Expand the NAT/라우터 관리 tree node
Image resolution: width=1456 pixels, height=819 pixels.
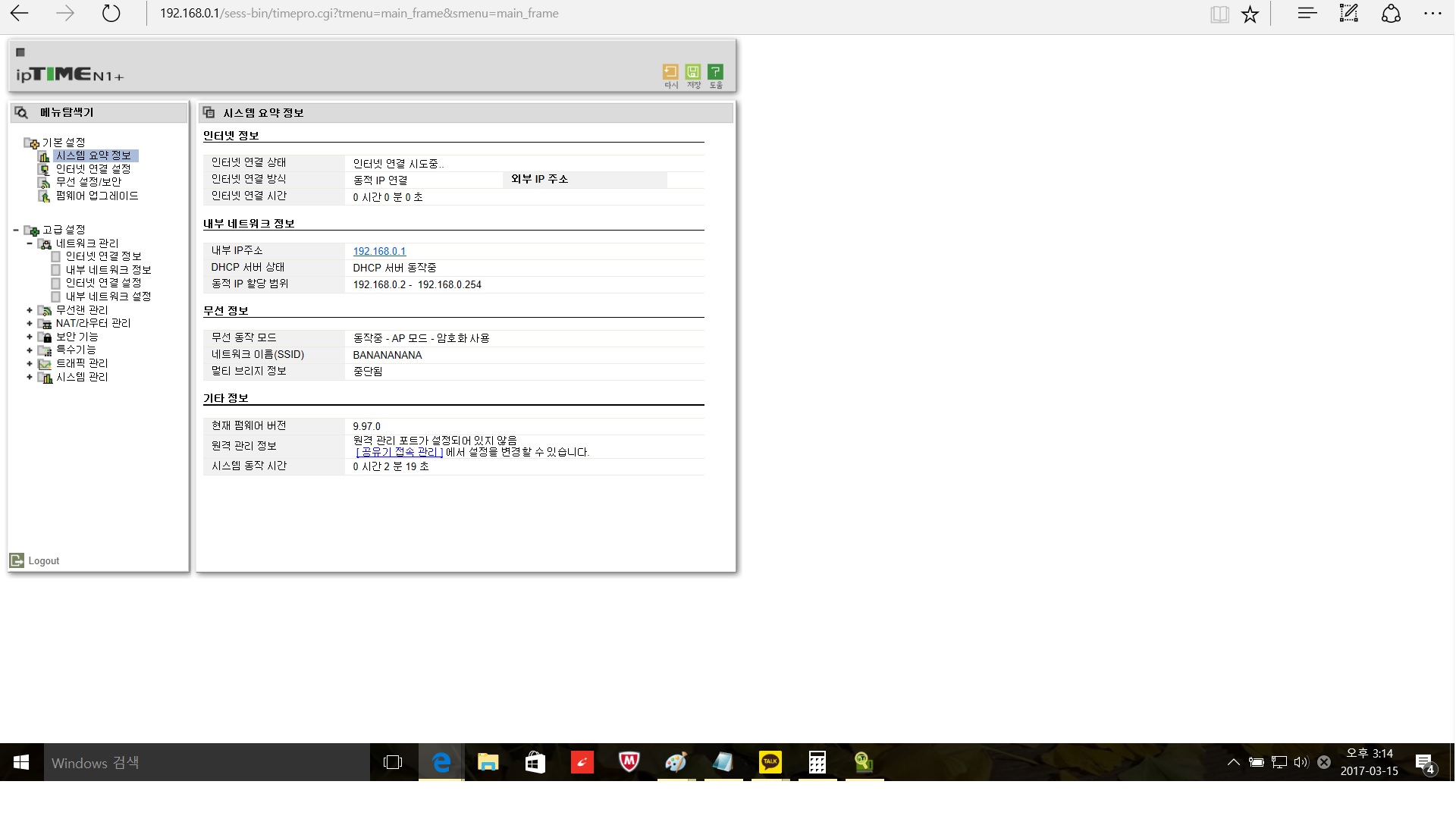click(x=30, y=323)
